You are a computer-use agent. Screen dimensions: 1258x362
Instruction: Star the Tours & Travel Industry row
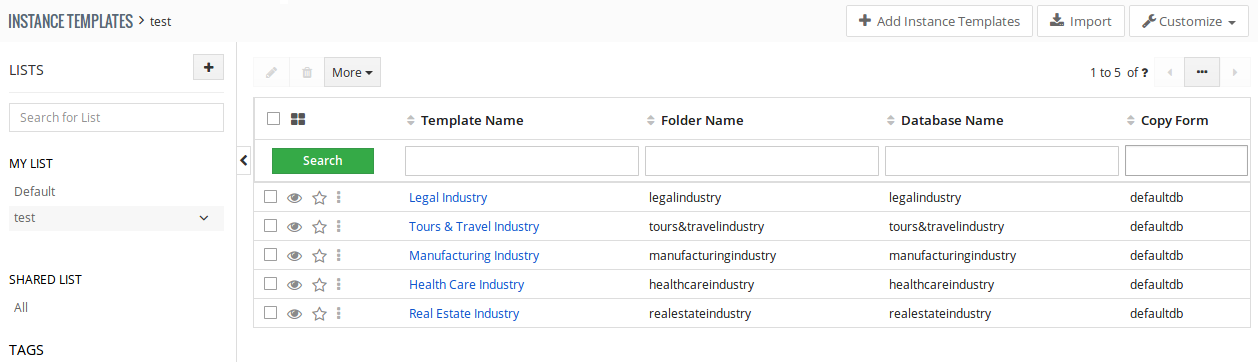pos(319,227)
